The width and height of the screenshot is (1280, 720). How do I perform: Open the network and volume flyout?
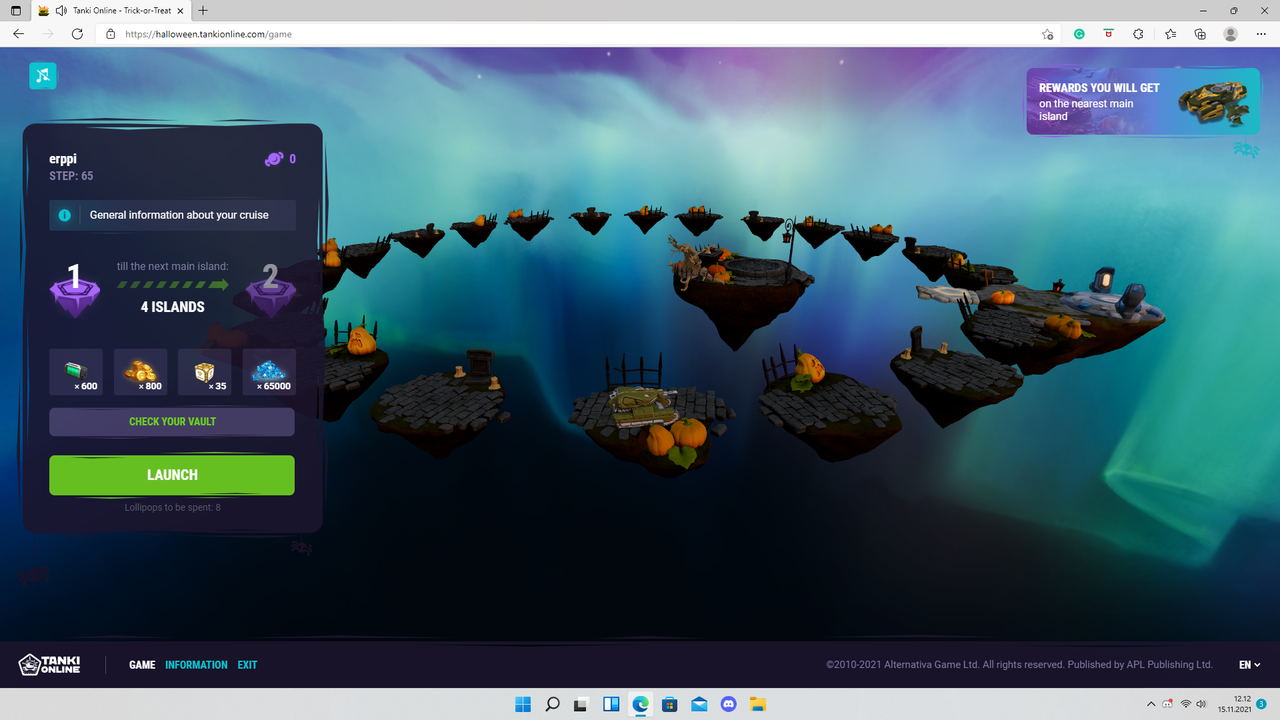coord(1193,704)
